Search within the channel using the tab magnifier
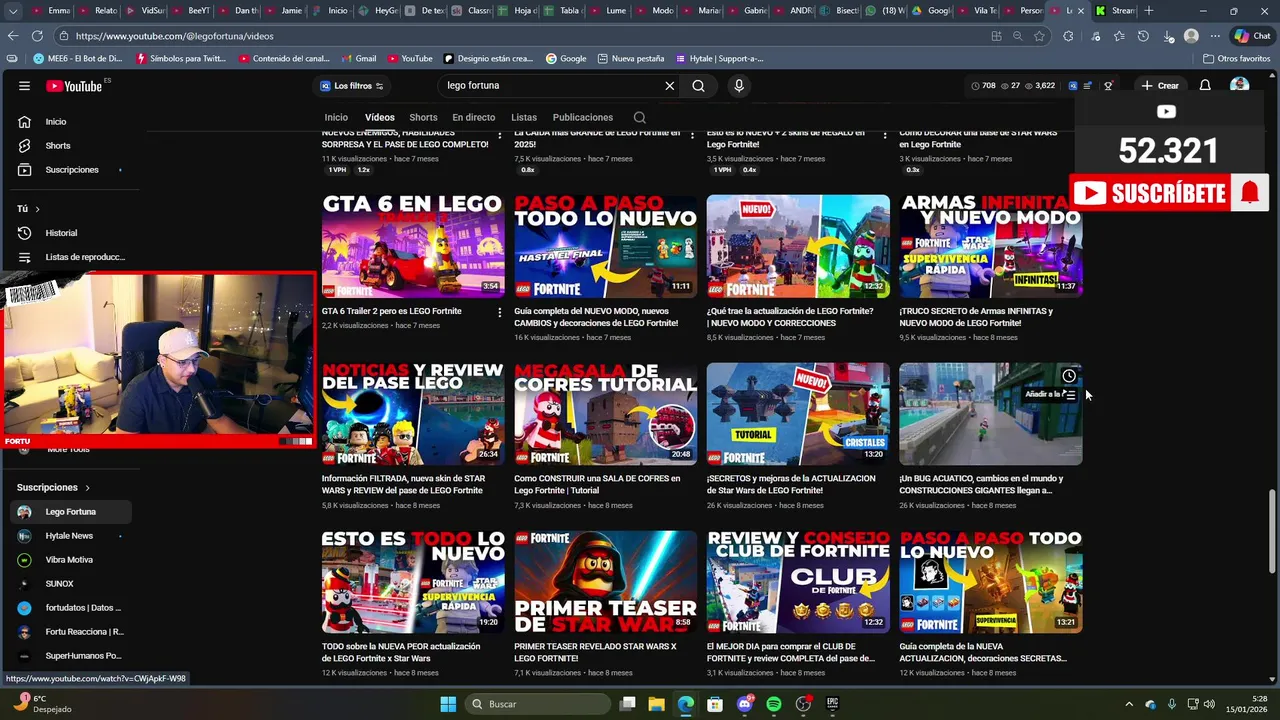1280x720 pixels. click(x=639, y=118)
